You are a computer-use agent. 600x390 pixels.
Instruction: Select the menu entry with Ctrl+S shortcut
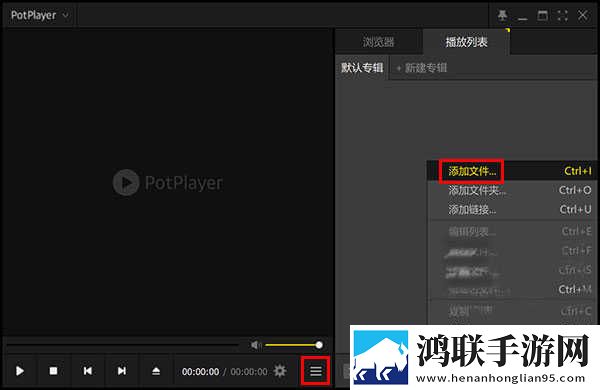coord(512,271)
